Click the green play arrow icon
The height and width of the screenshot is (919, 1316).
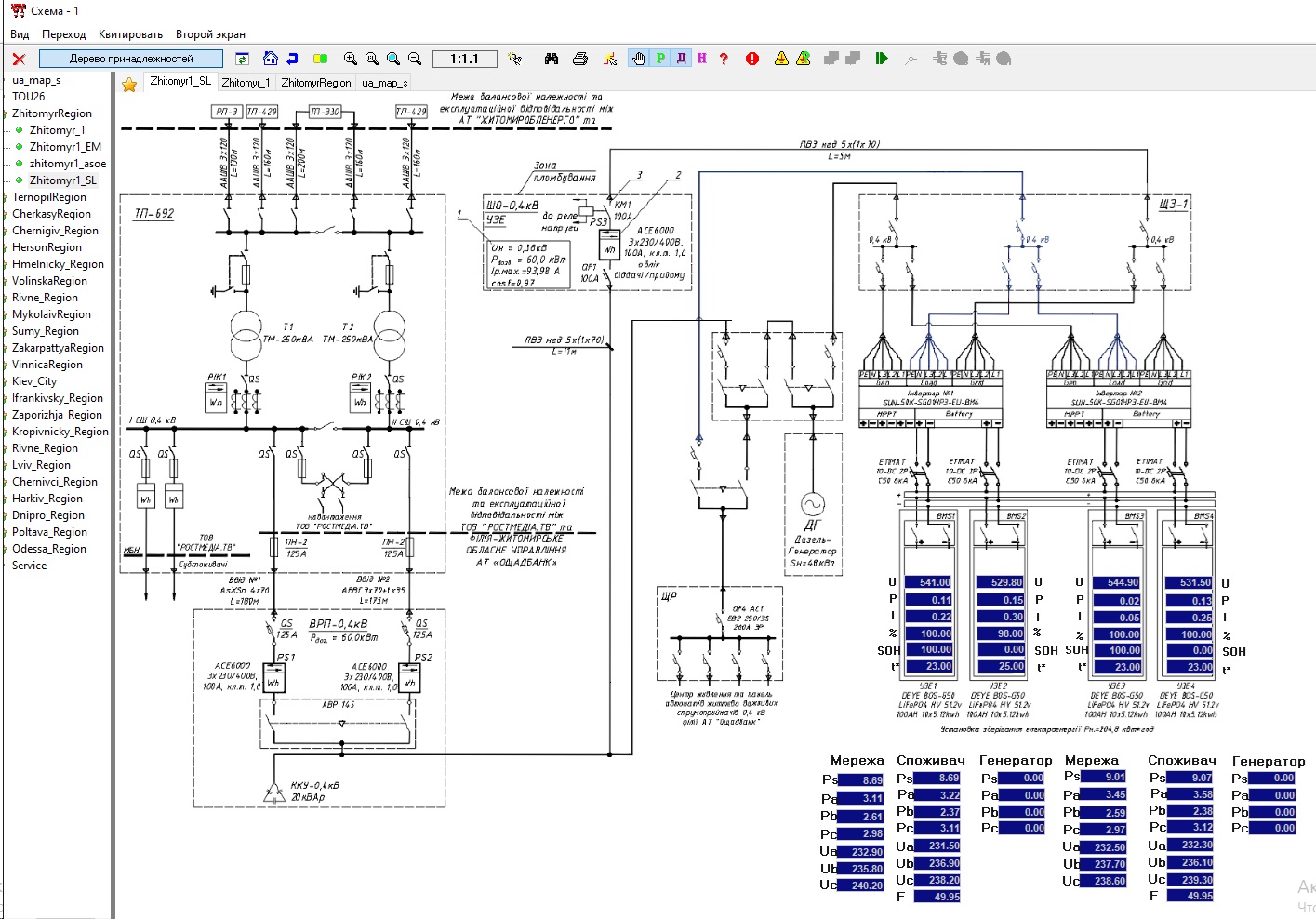[882, 59]
